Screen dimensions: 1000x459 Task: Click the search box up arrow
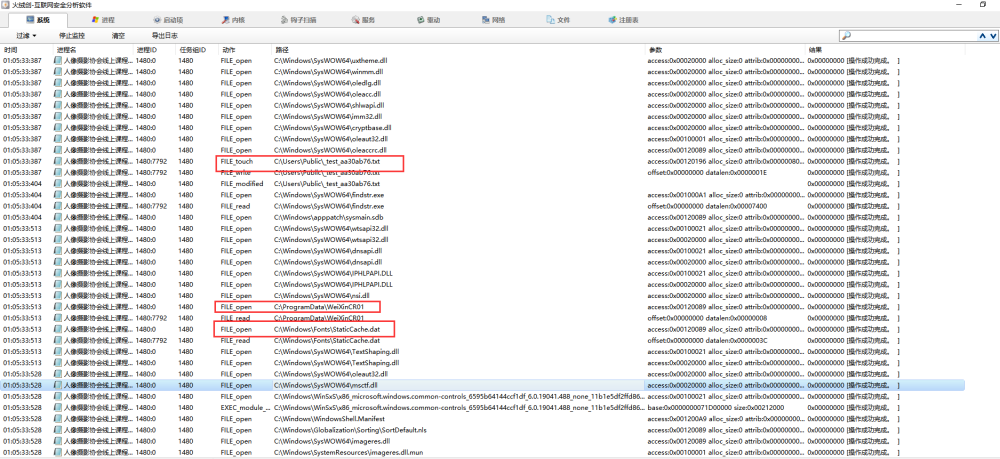tap(983, 36)
